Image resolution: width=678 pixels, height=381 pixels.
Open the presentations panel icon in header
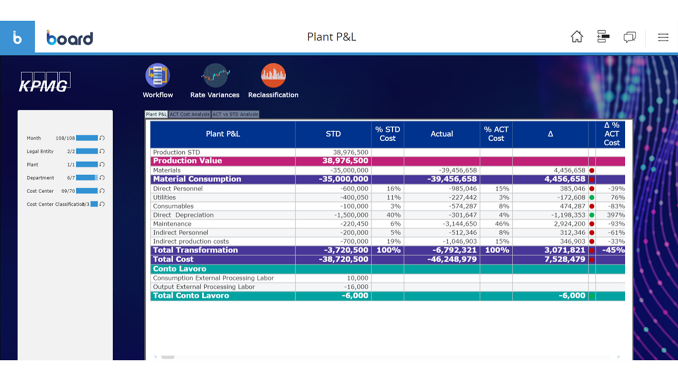pos(603,37)
